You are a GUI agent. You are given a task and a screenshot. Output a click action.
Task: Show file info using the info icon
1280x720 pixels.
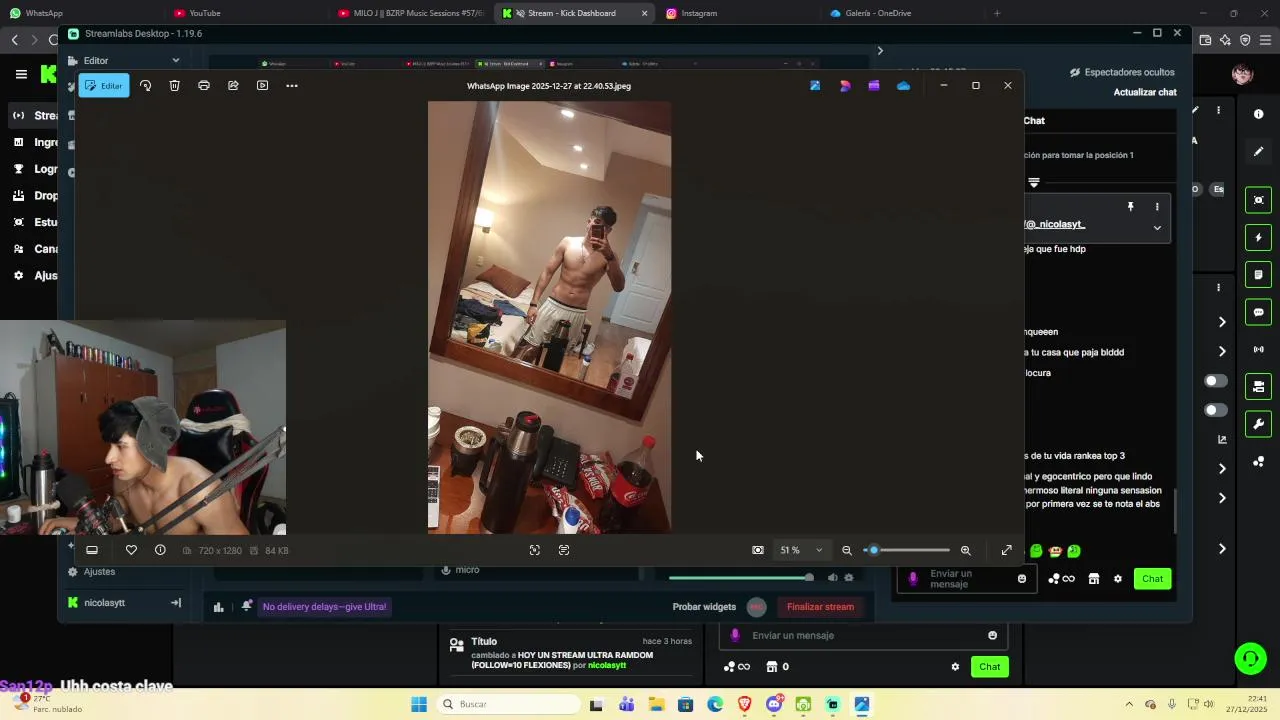click(160, 550)
